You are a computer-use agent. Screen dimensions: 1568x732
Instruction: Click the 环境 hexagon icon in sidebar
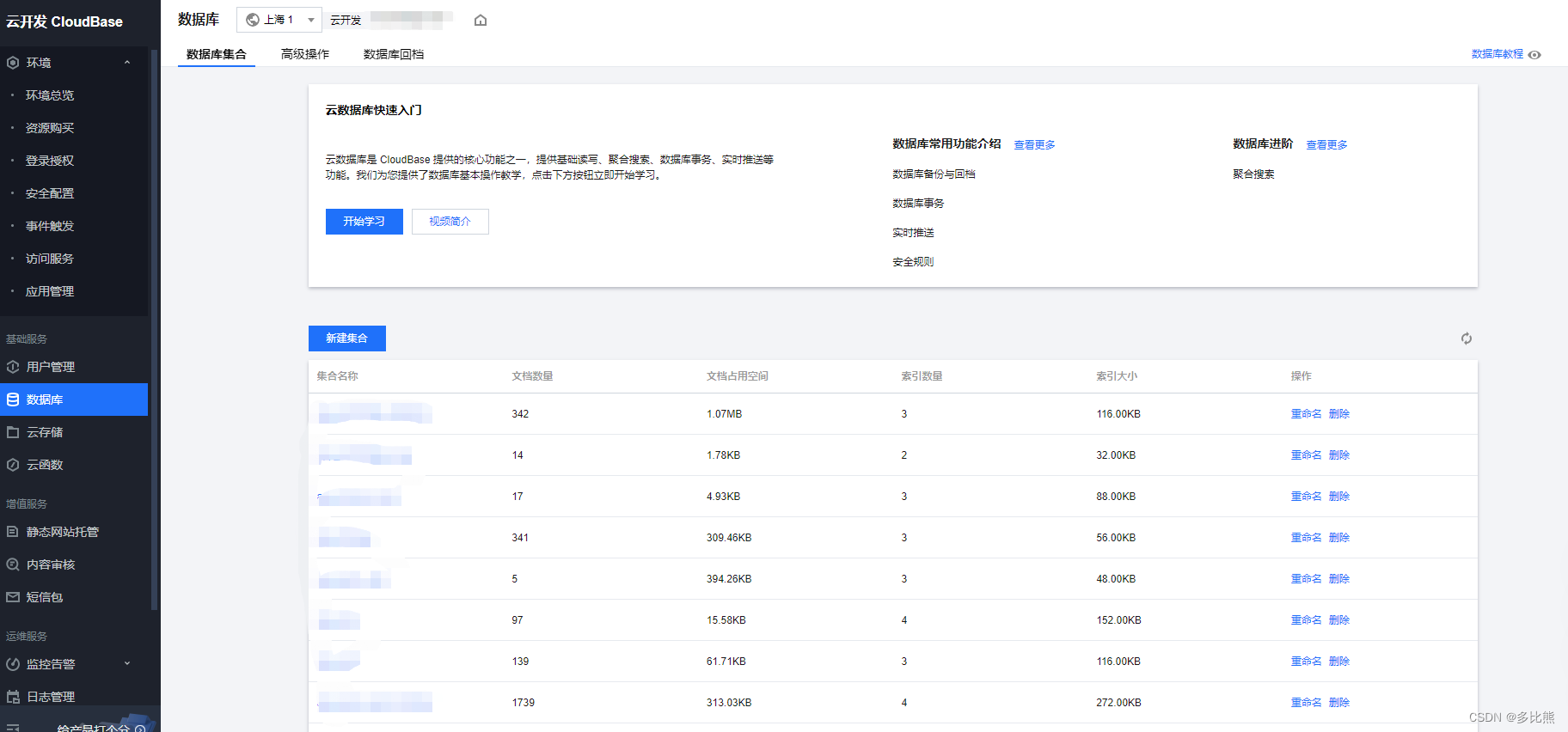click(x=13, y=63)
